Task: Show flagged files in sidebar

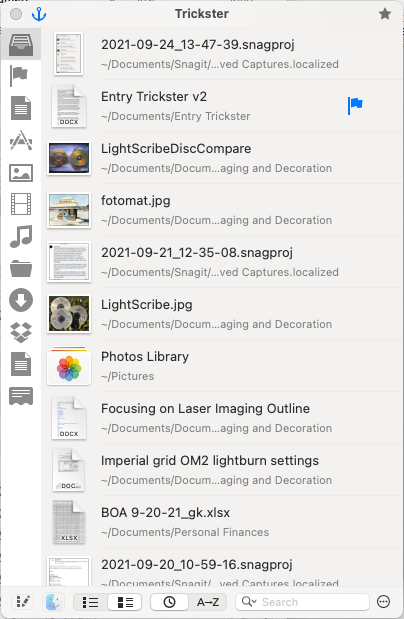Action: click(x=19, y=75)
